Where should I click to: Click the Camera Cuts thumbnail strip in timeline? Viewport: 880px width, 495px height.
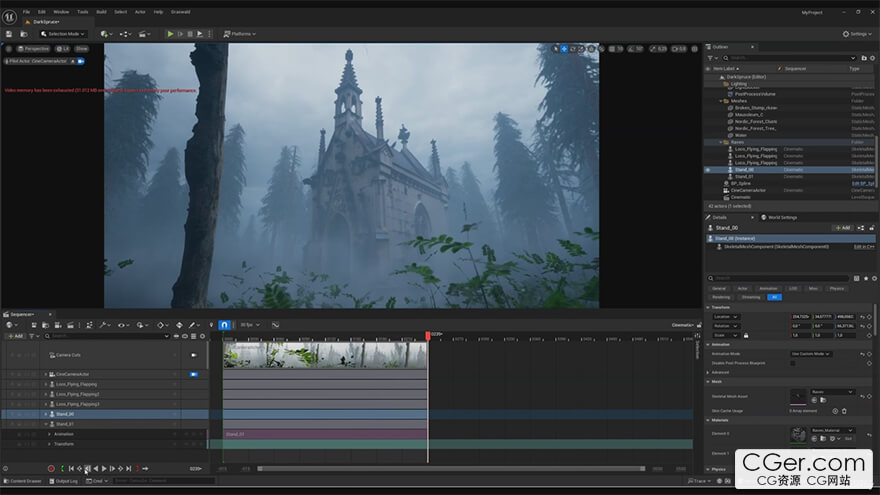coord(325,356)
